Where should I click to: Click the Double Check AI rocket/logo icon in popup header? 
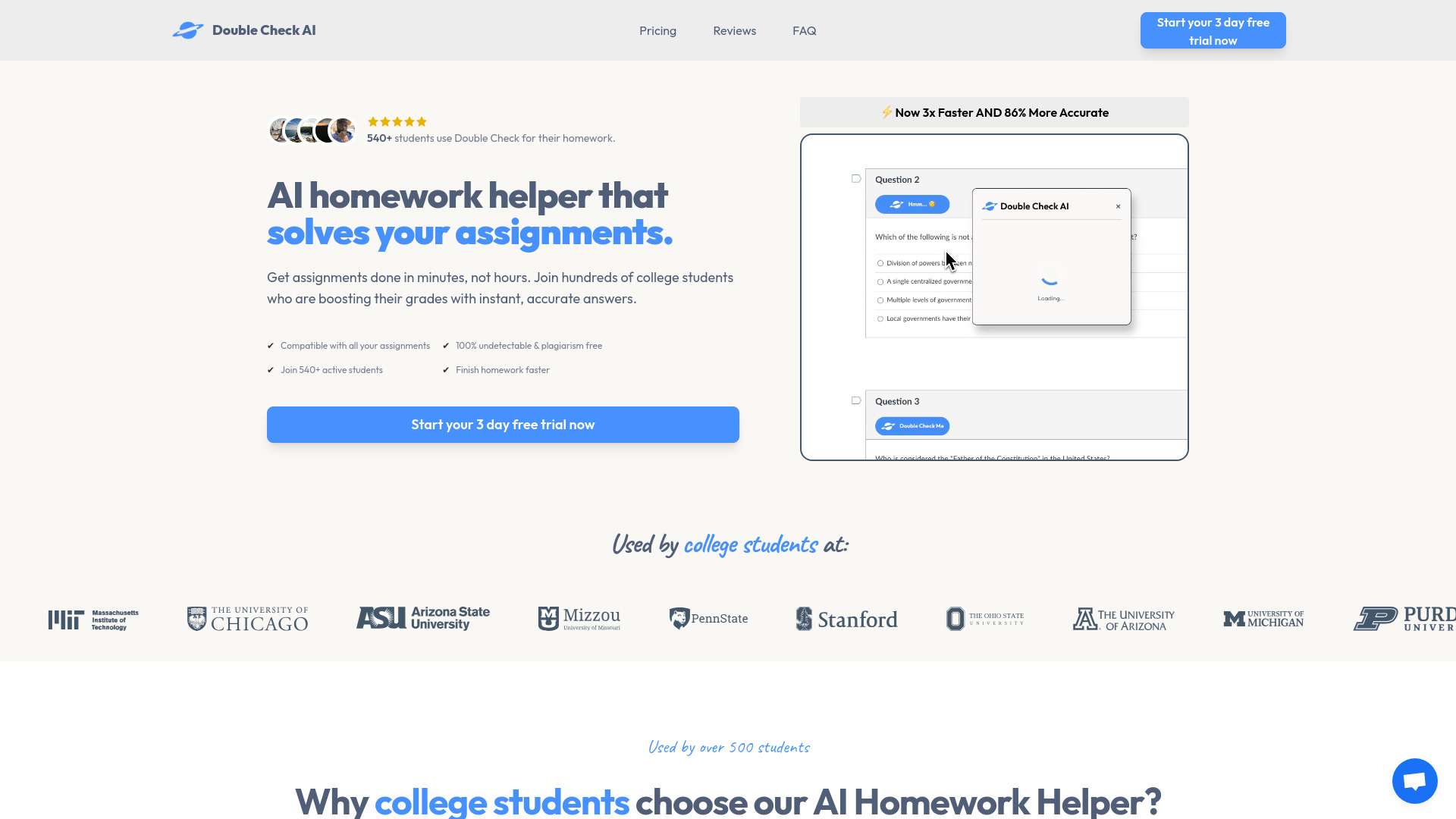tap(989, 205)
